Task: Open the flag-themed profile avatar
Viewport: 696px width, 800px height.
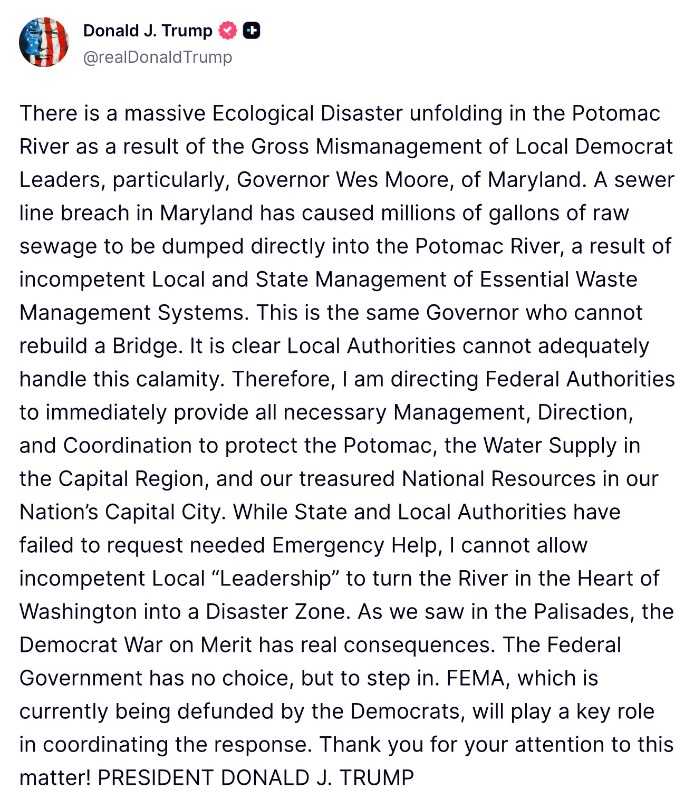Action: 44,43
